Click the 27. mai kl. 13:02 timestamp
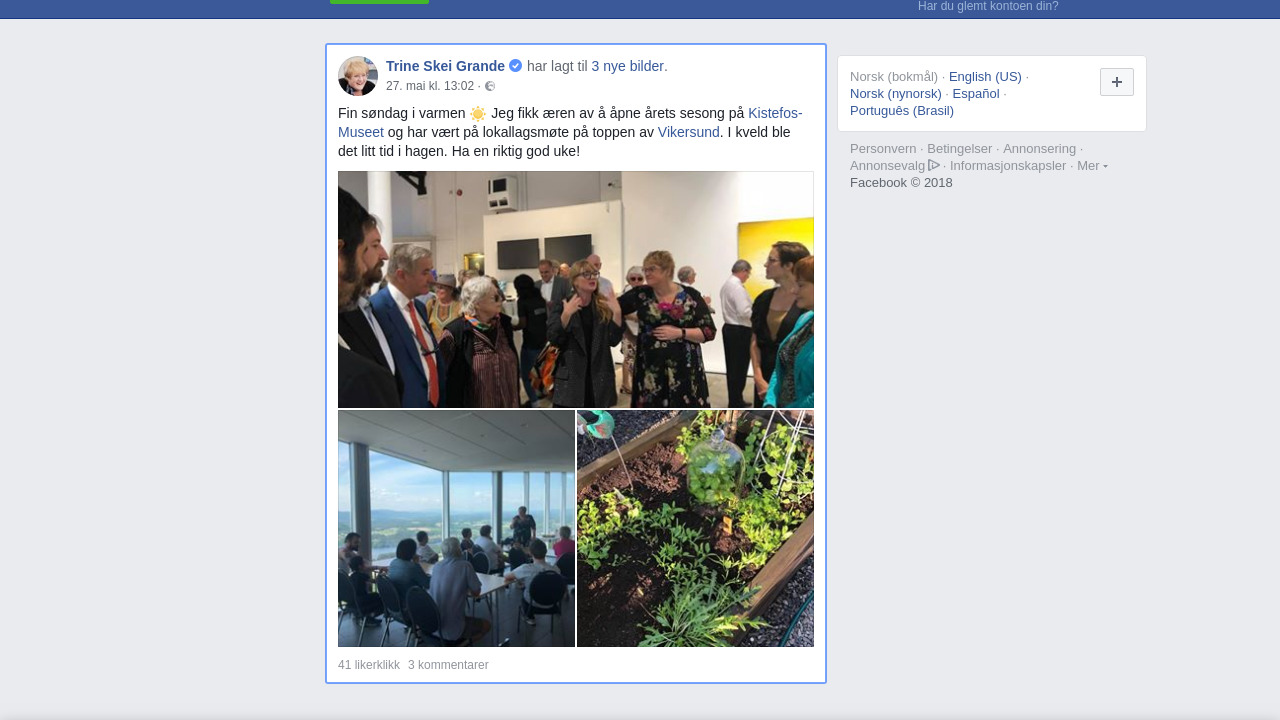Viewport: 1280px width, 720px height. (x=430, y=86)
